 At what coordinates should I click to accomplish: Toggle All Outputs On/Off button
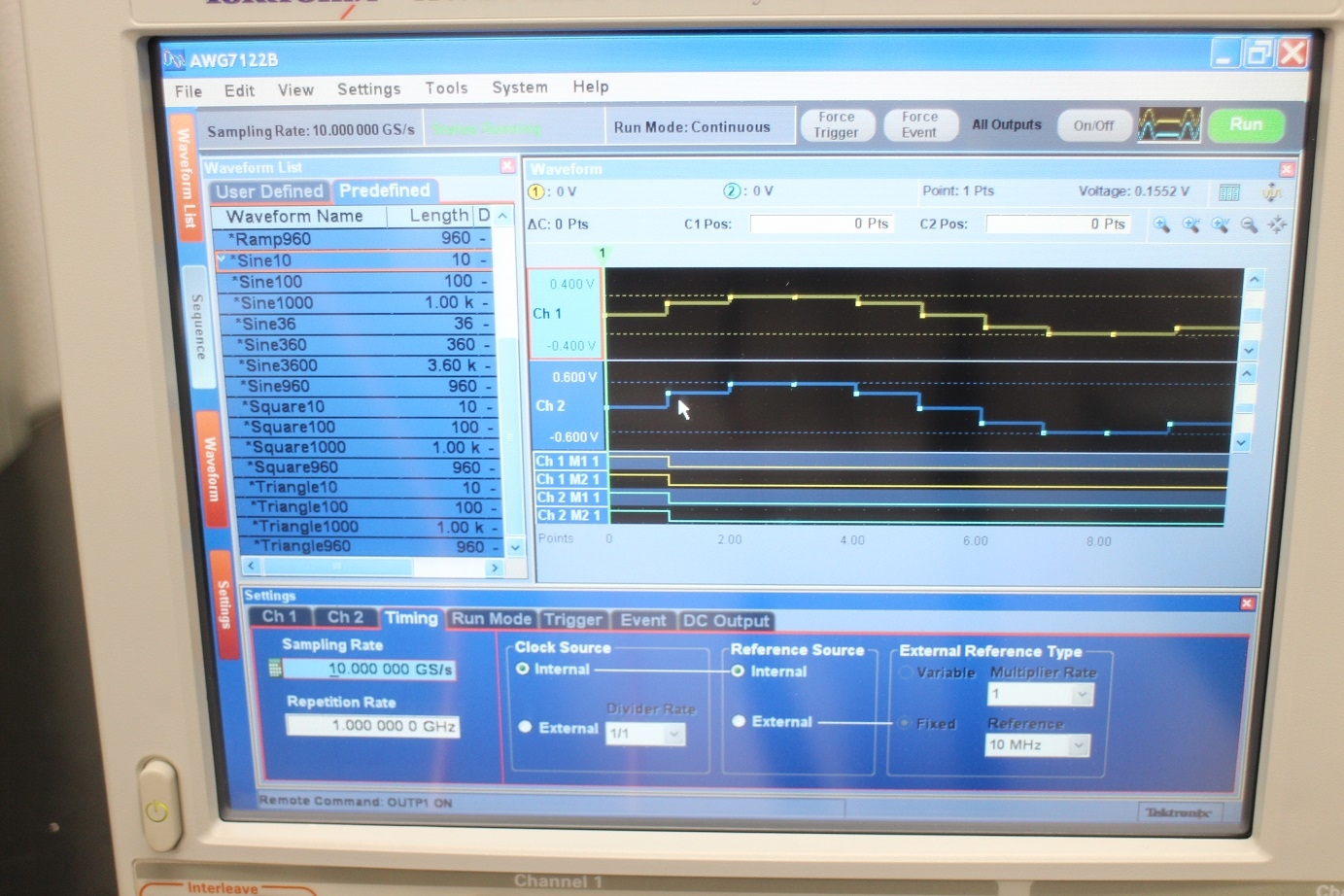pyautogui.click(x=1094, y=125)
